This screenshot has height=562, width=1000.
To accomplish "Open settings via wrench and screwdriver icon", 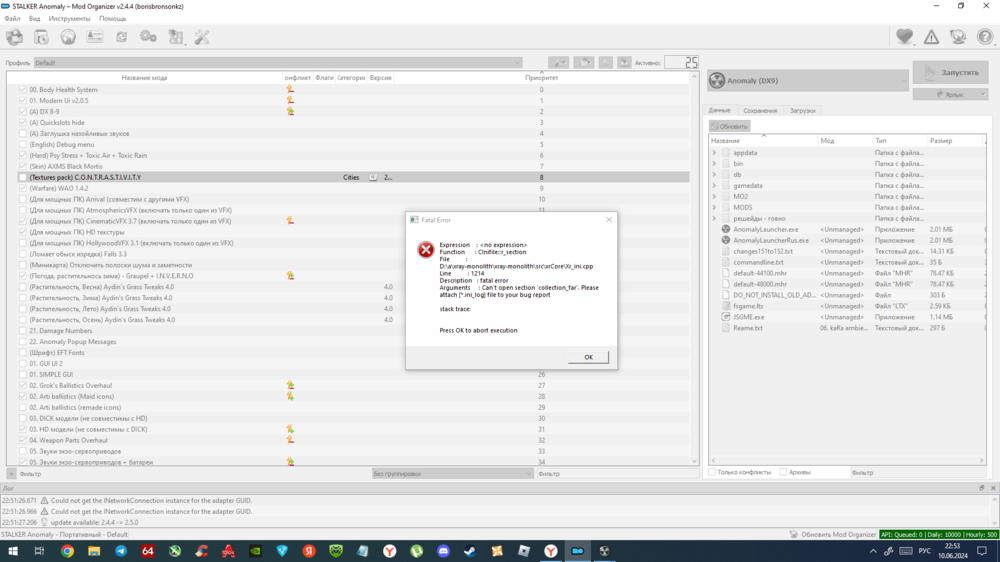I will click(202, 37).
